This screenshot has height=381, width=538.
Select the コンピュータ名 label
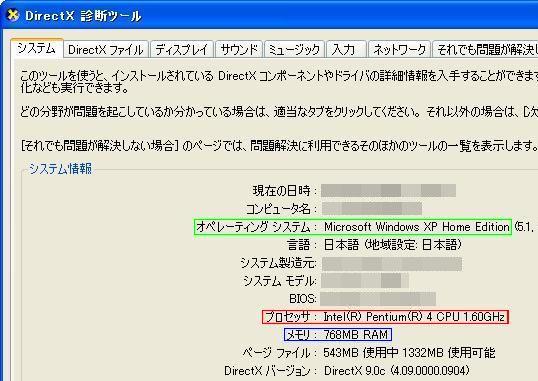(281, 209)
